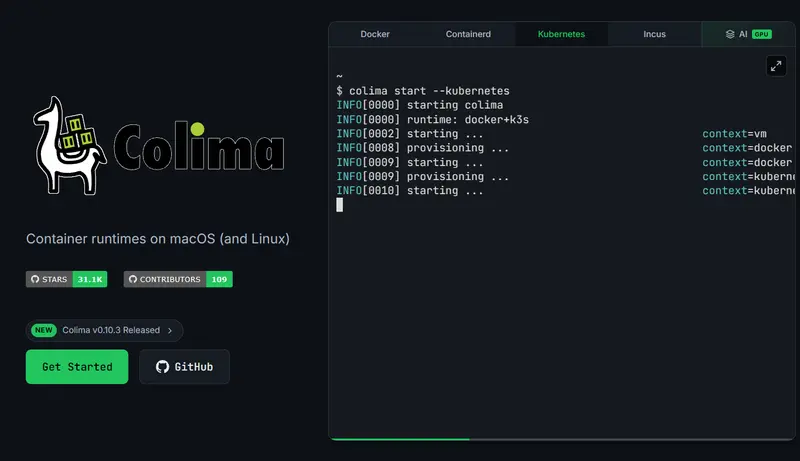Click the Get Started button
The width and height of the screenshot is (800, 461).
click(x=77, y=367)
